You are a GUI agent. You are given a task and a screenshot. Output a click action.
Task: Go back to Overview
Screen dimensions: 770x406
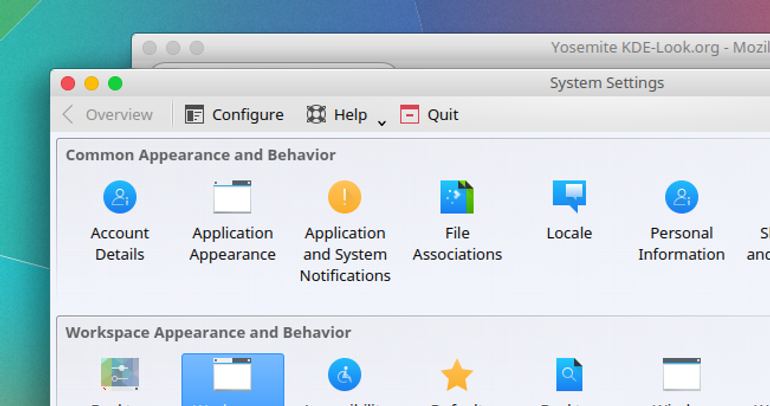[x=108, y=115]
